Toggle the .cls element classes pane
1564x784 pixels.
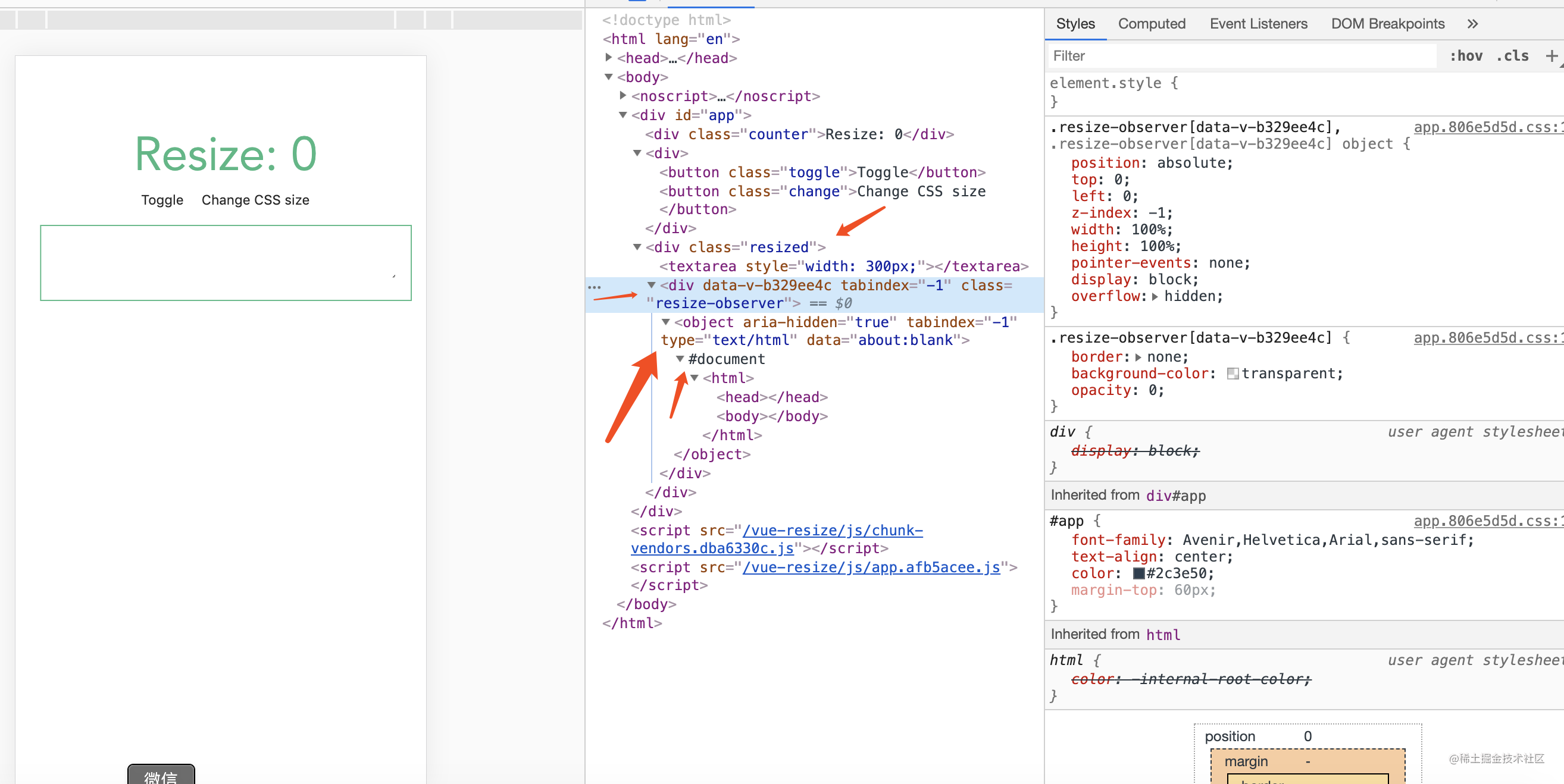pos(1513,55)
